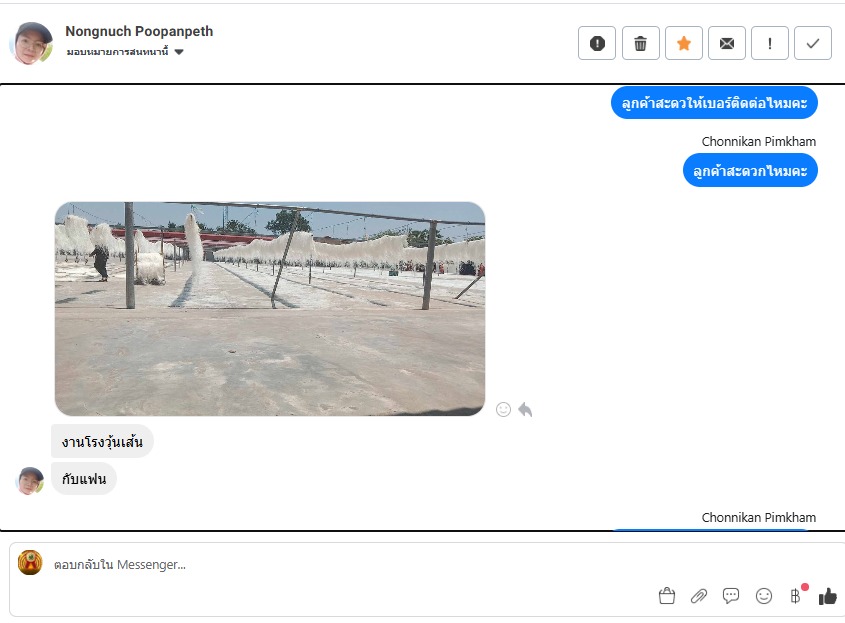Open the noodle factory photo
Viewport: 845px width, 623px height.
[x=270, y=309]
